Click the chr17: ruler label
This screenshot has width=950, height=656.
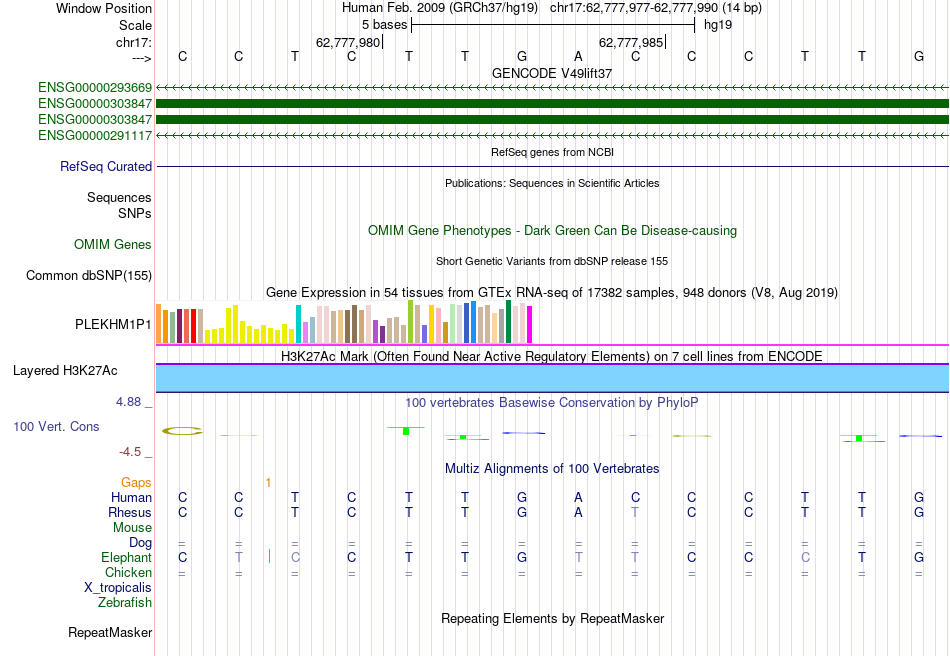coord(133,42)
